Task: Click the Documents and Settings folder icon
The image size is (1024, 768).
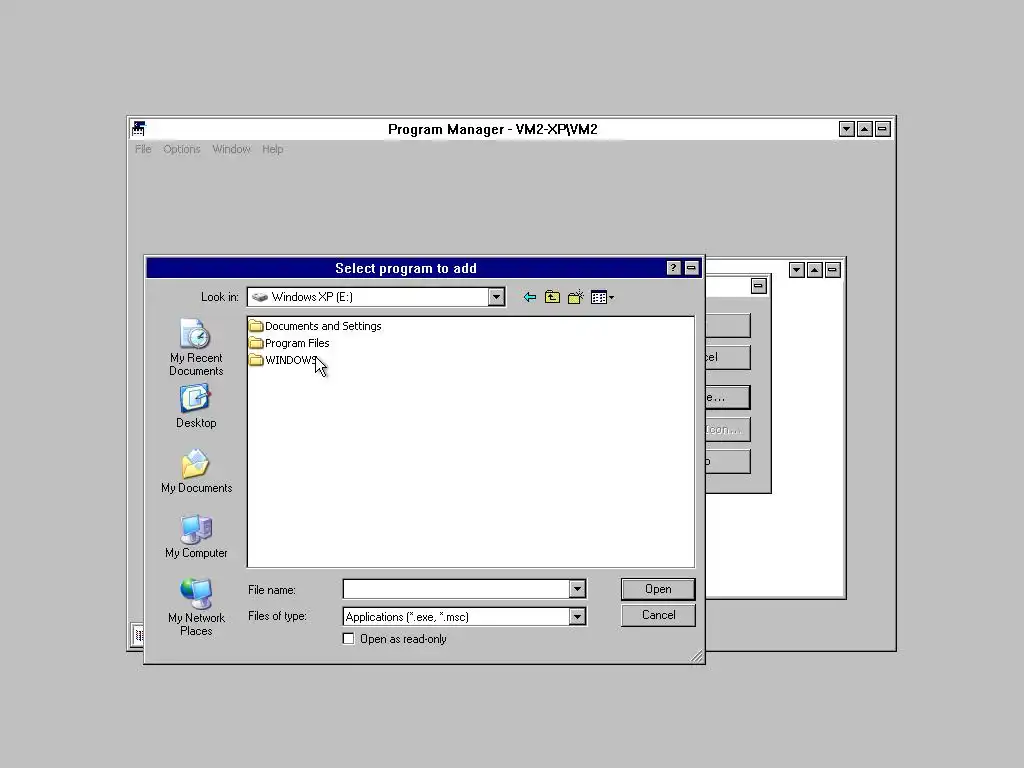Action: pos(256,326)
